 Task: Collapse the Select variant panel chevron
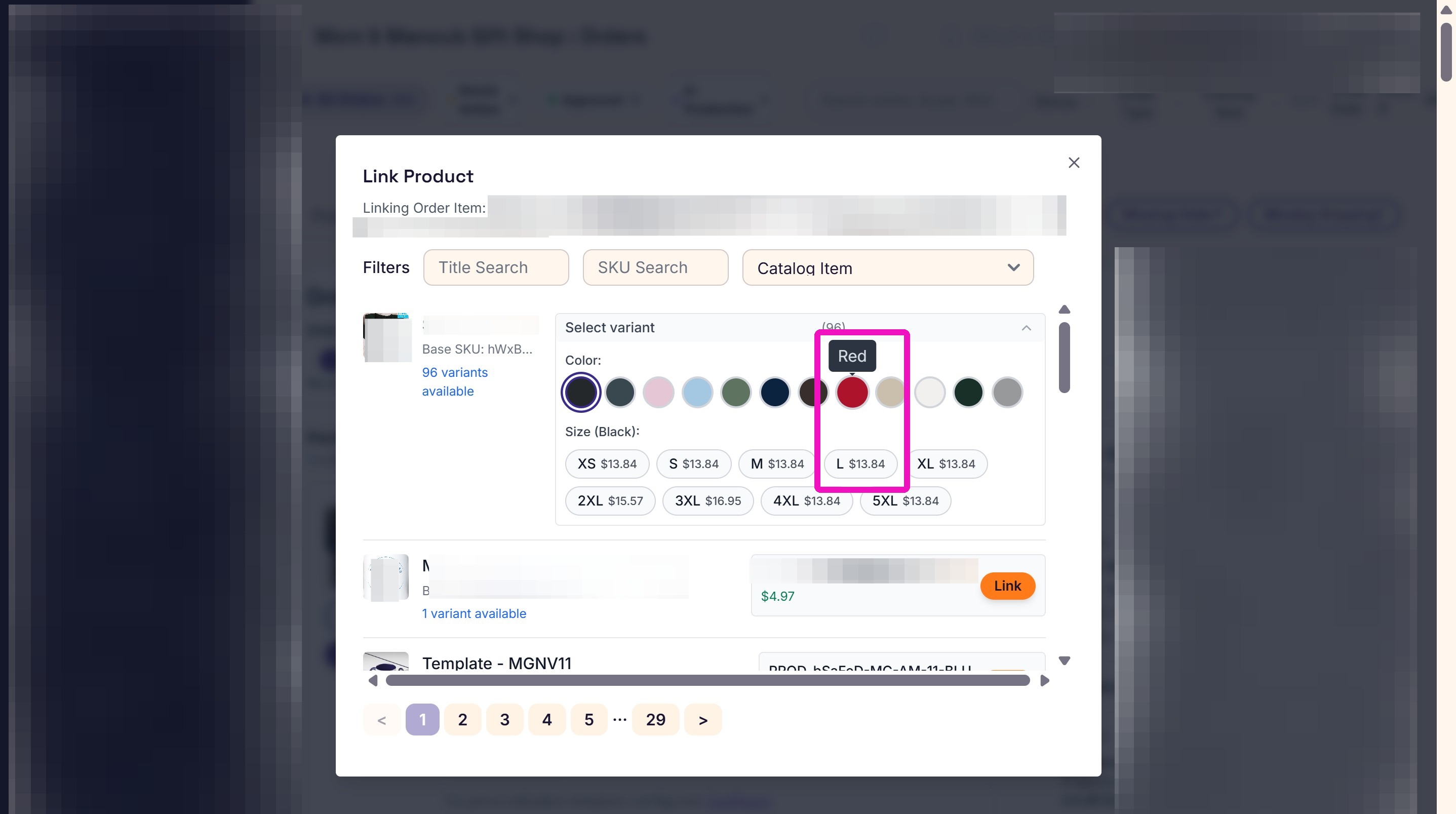tap(1027, 328)
